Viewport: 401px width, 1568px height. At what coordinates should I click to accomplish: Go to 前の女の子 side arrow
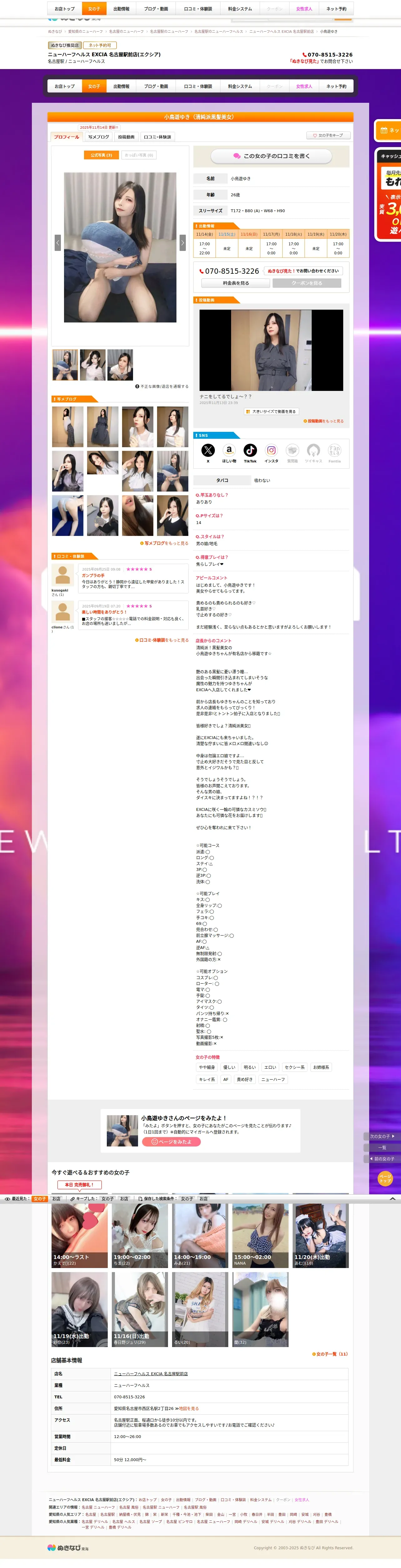pyautogui.click(x=382, y=1159)
